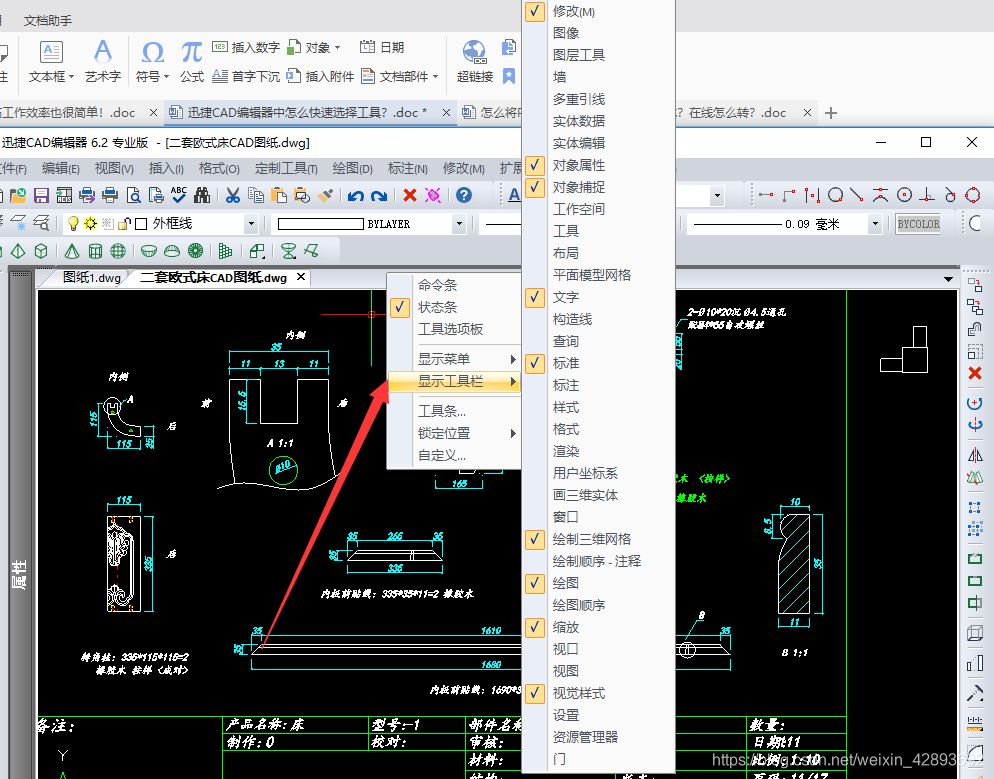The width and height of the screenshot is (994, 779).
Task: Click the BYCOLOR plot style box
Action: pyautogui.click(x=918, y=224)
